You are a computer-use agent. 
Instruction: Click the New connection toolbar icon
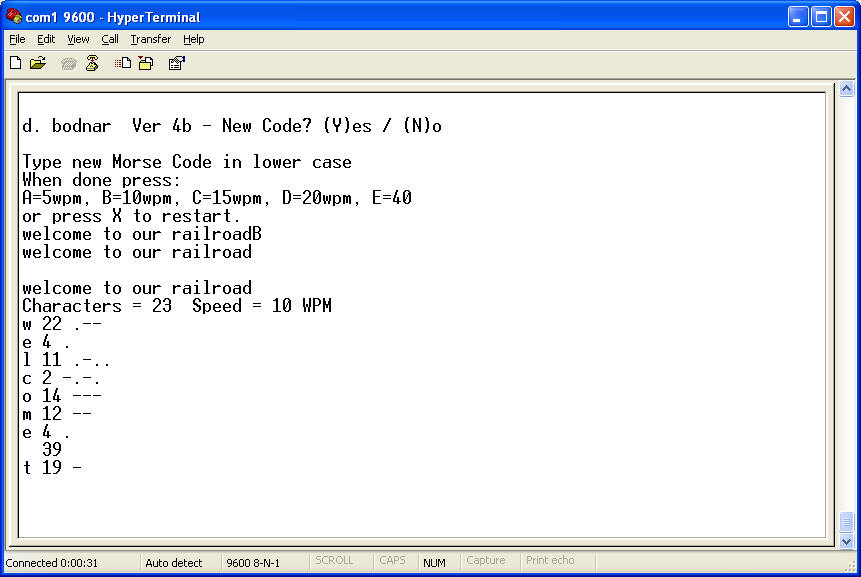[15, 63]
